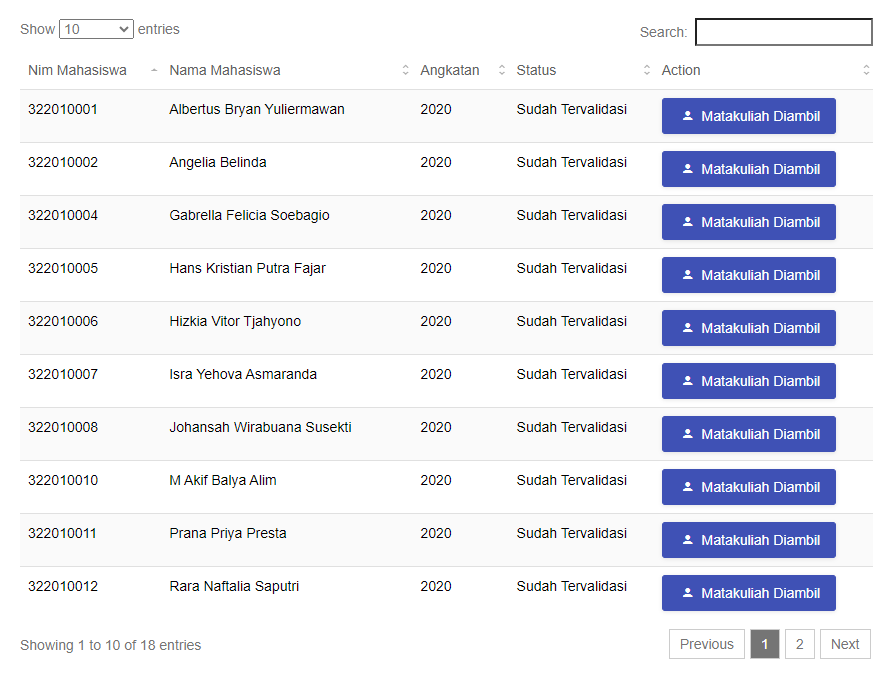The image size is (893, 678).
Task: Click the Showing 1 to 10 of 18 entries text
Action: pyautogui.click(x=110, y=645)
